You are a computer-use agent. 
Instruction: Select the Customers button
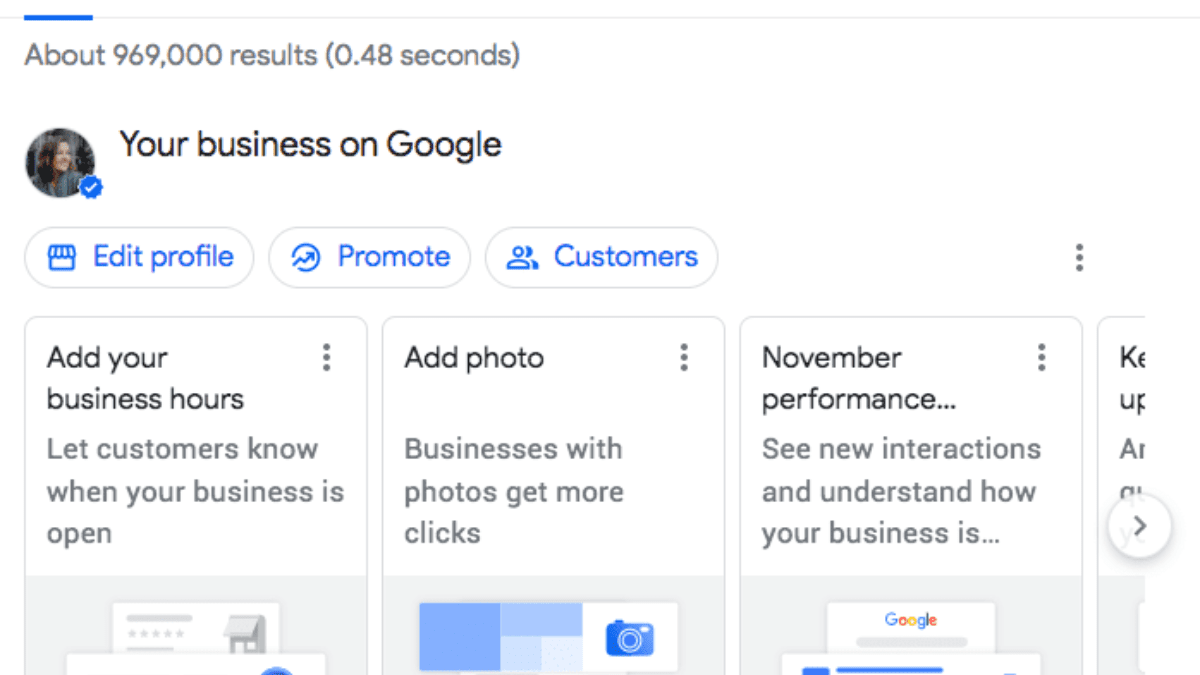click(x=601, y=258)
